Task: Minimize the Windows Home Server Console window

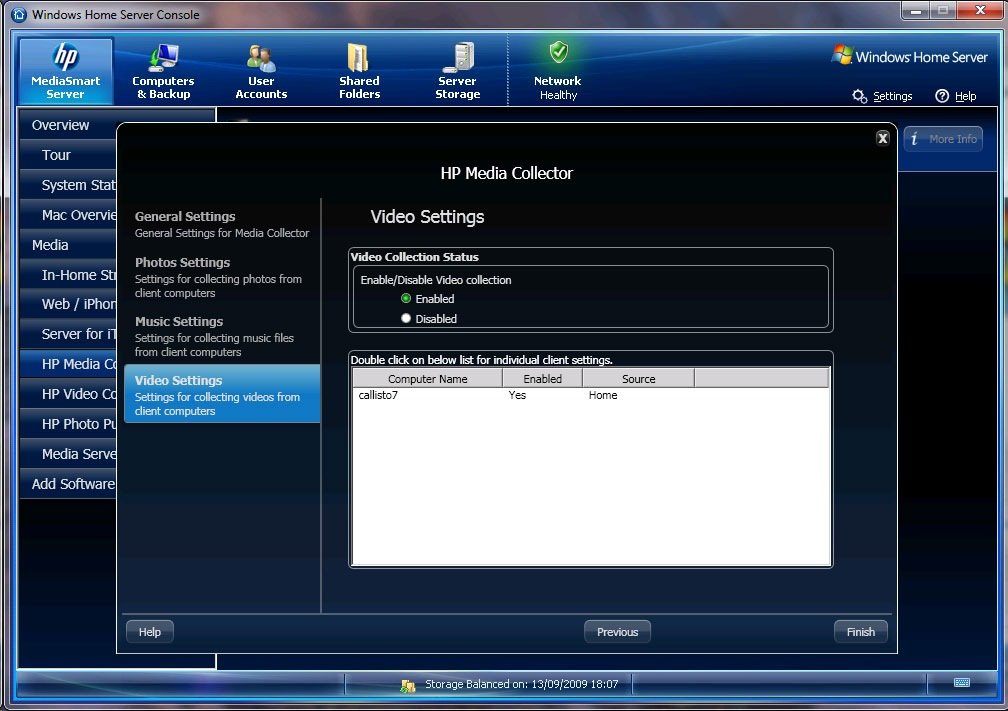Action: [x=915, y=10]
